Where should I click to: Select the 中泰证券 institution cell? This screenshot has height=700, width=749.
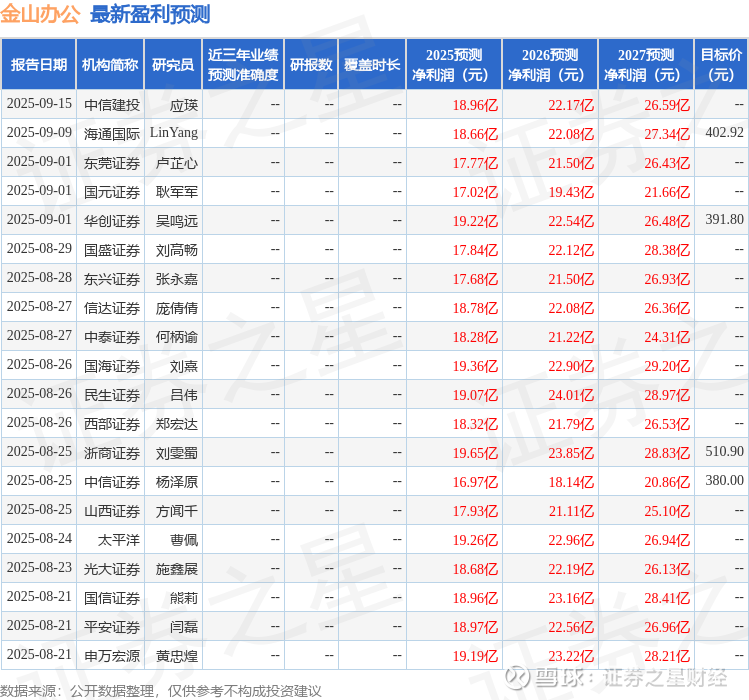coord(110,336)
